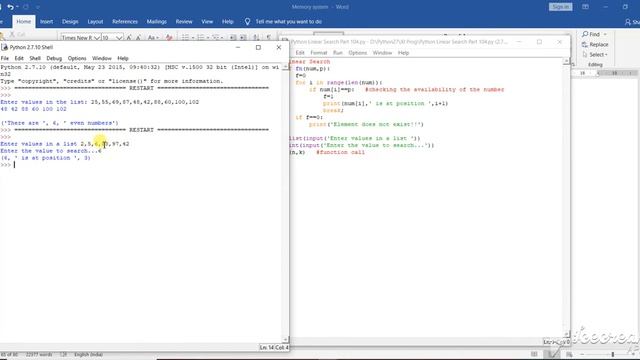The image size is (640, 360).
Task: Click the 'Enter the value to search' shell line
Action: (x=51, y=151)
